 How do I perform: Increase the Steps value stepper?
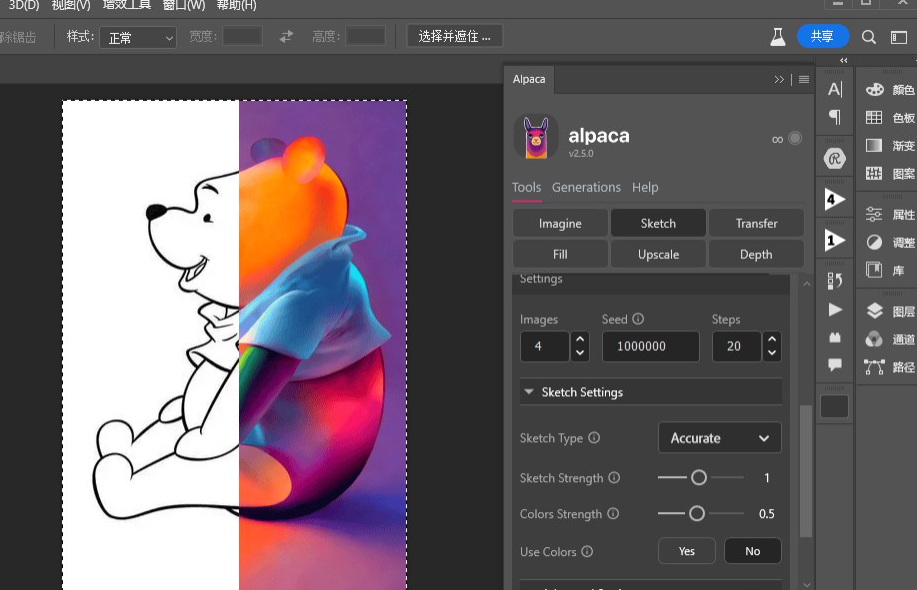(772, 339)
